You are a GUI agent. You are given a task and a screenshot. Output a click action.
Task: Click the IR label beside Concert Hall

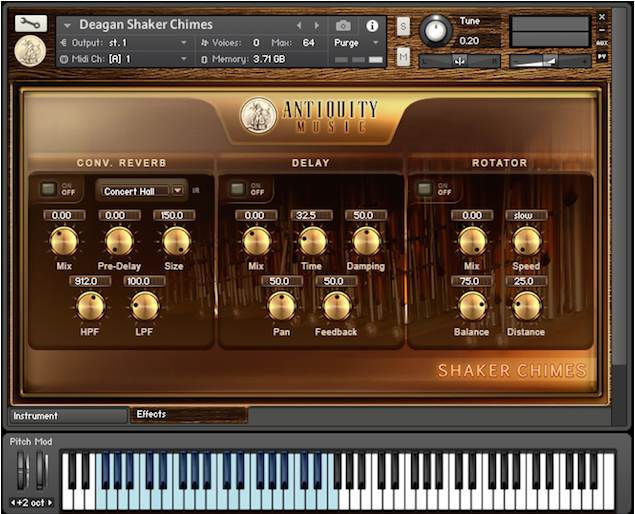(196, 190)
